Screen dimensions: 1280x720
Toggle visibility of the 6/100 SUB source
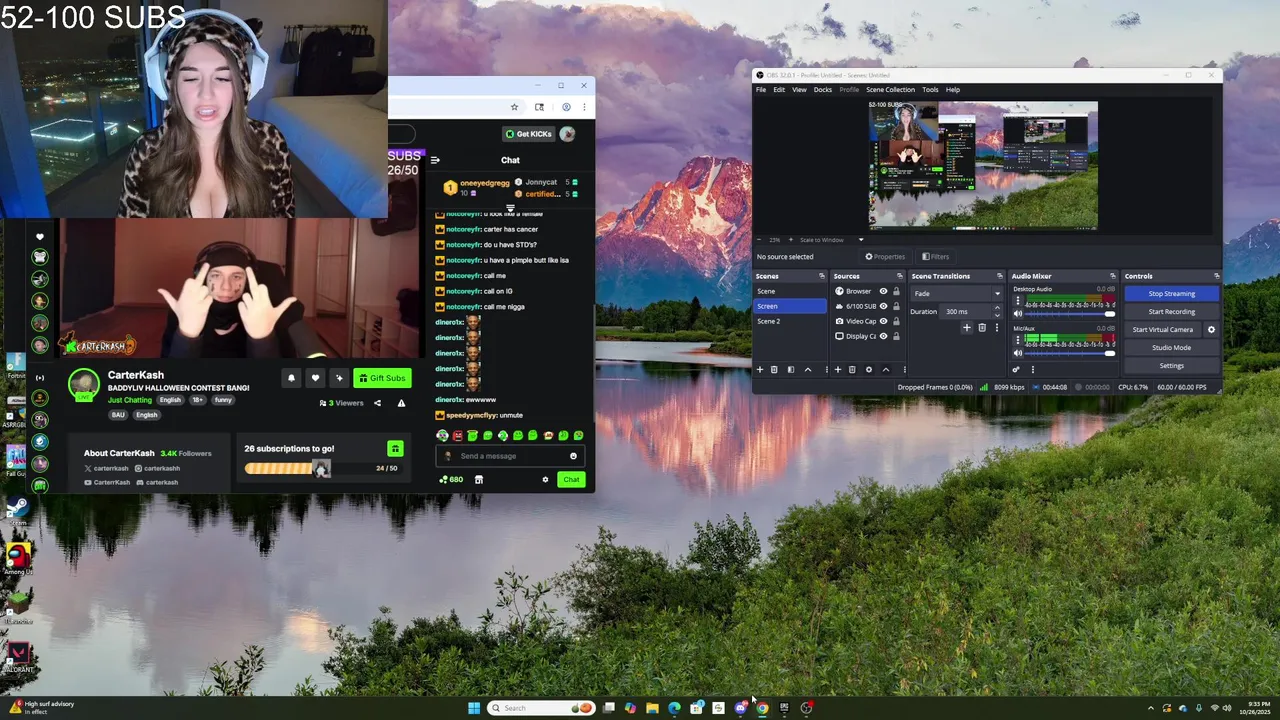tap(883, 306)
